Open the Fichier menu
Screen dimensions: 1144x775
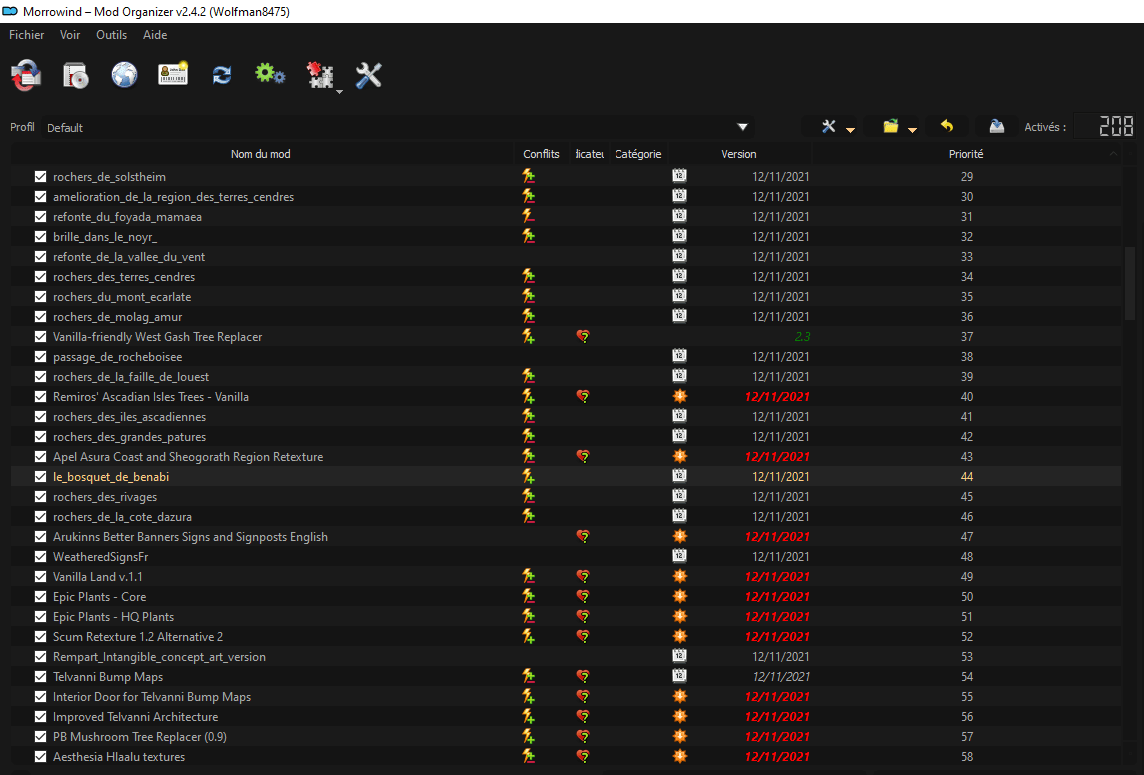[x=27, y=35]
